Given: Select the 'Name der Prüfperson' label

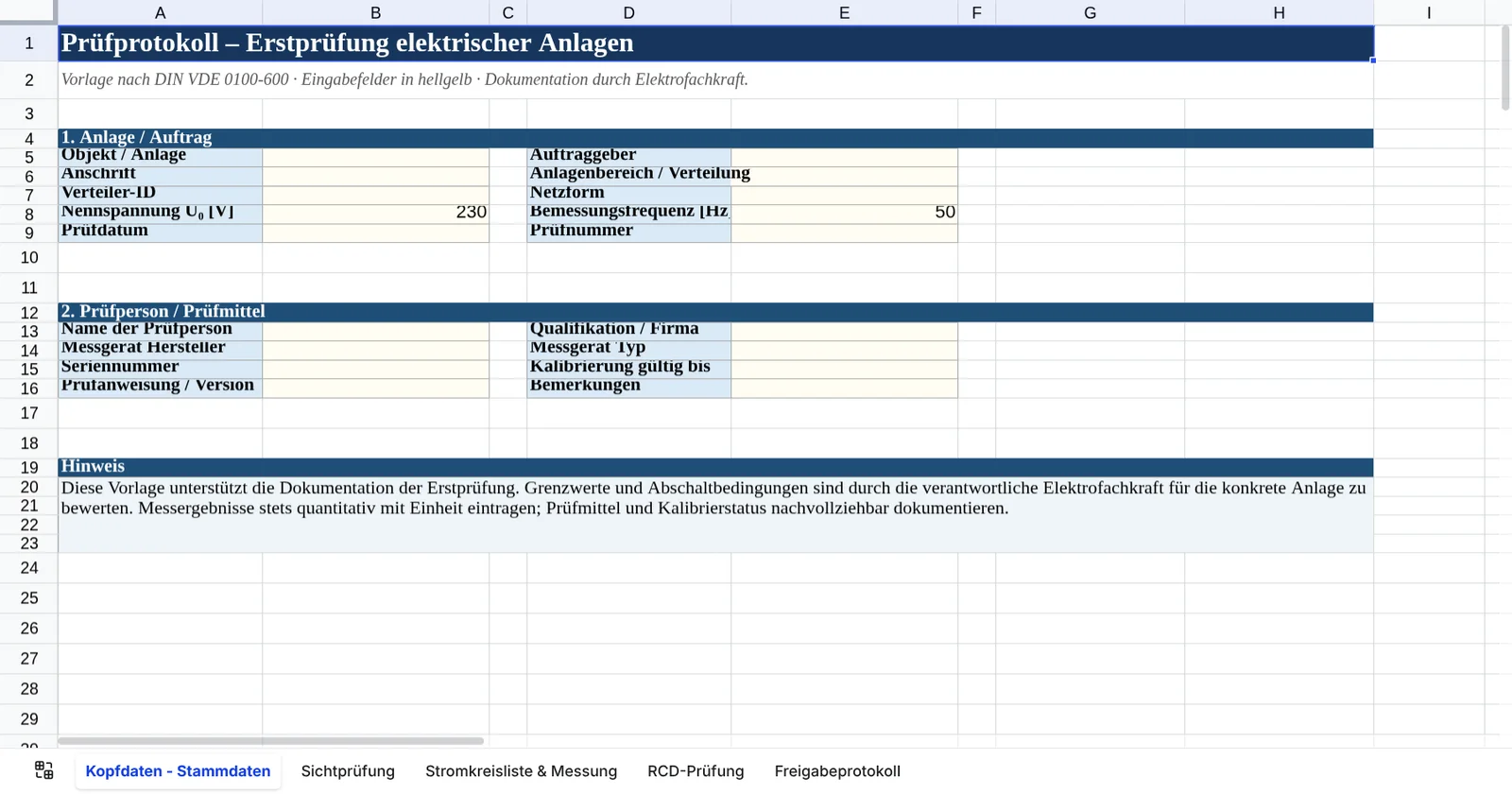Looking at the screenshot, I should pos(160,331).
